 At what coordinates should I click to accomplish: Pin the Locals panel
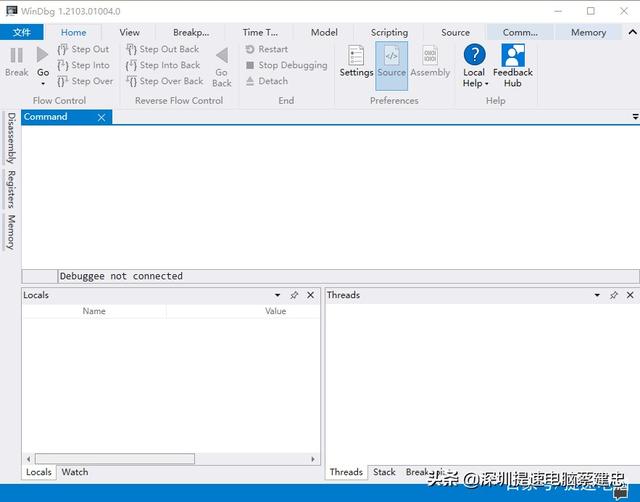(x=294, y=295)
